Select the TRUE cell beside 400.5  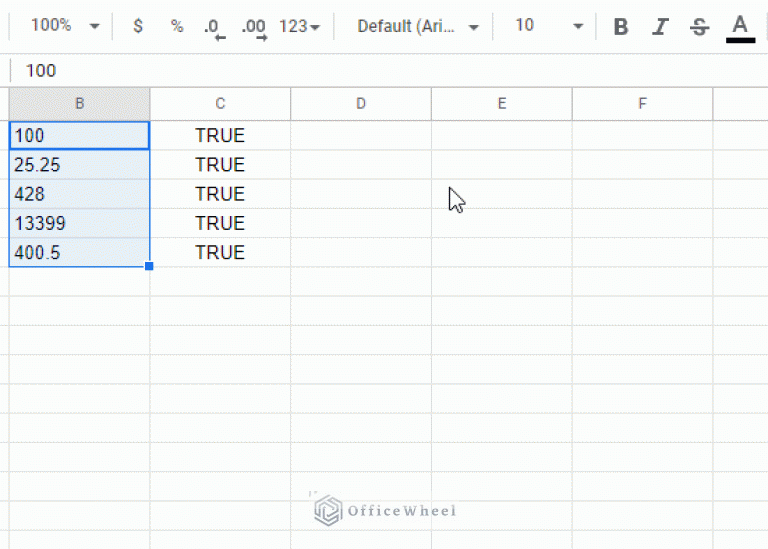[x=220, y=253]
